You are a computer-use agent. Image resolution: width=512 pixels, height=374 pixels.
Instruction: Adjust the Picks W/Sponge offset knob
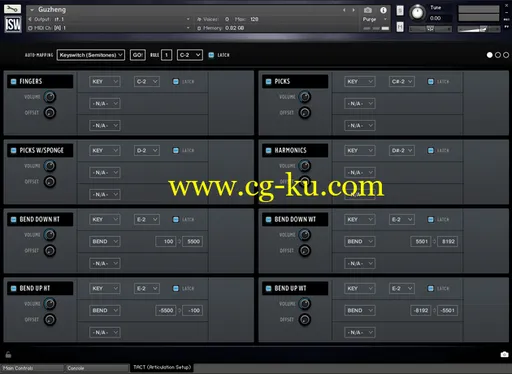point(50,182)
